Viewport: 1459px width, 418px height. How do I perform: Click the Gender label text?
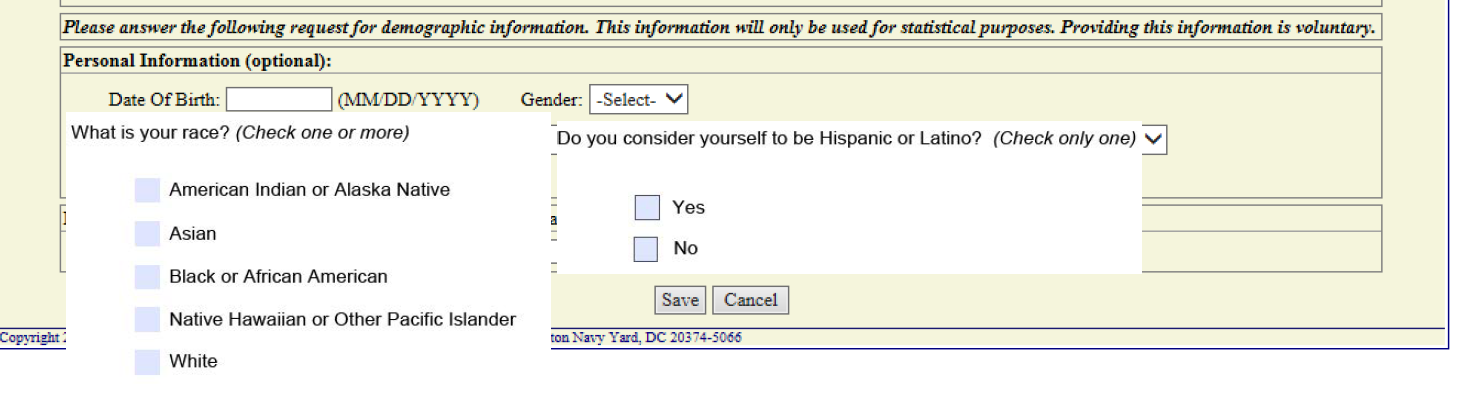[551, 100]
